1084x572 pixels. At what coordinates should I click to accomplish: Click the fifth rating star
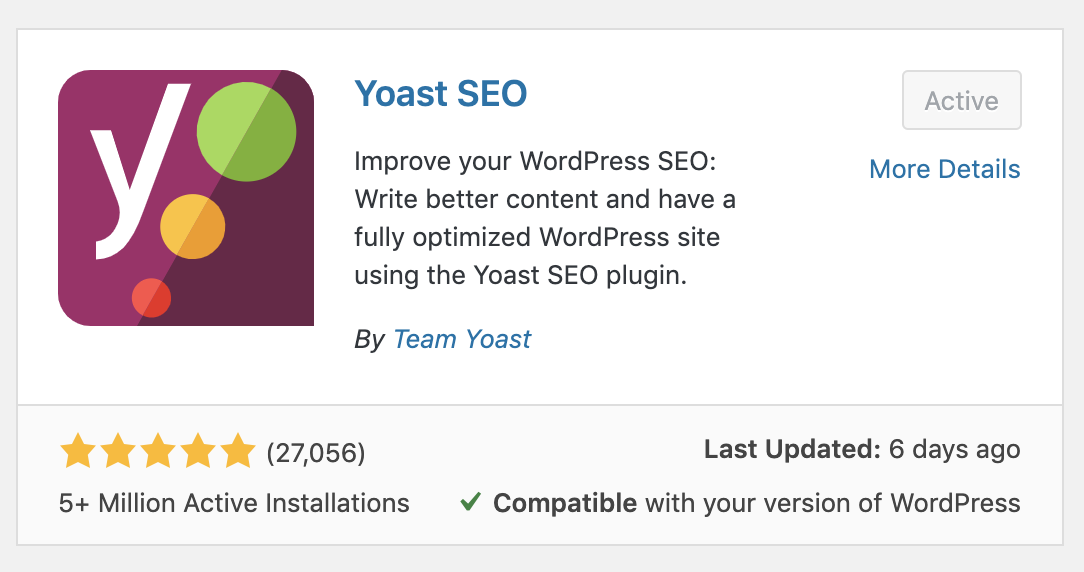pyautogui.click(x=237, y=452)
